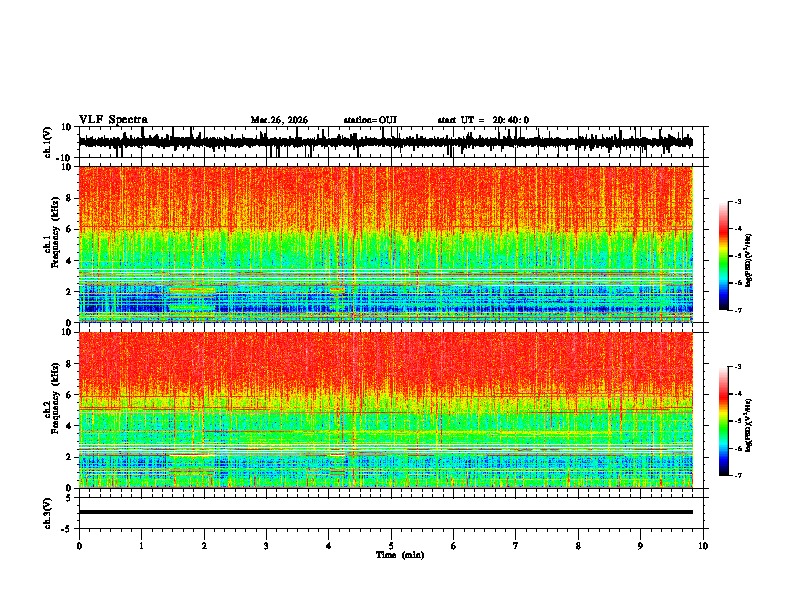This screenshot has height=612, width=792.
Task: Click the ch.2 spectrogram panel
Action: pyautogui.click(x=386, y=410)
